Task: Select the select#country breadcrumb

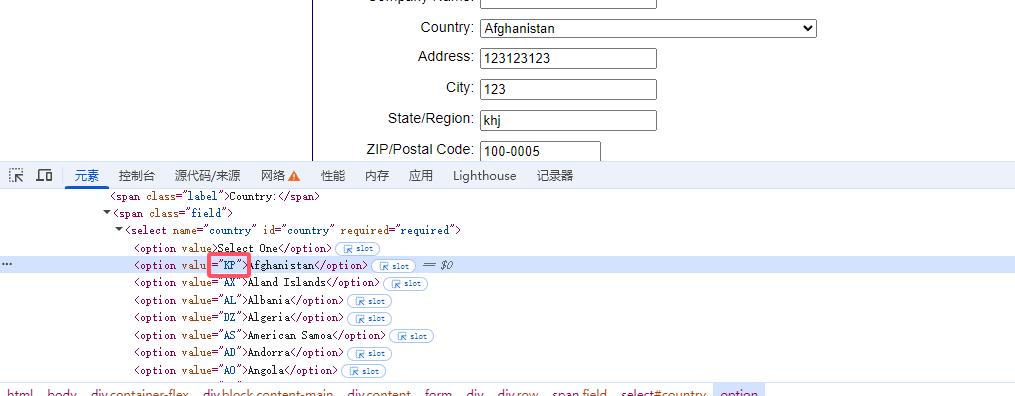Action: click(664, 392)
